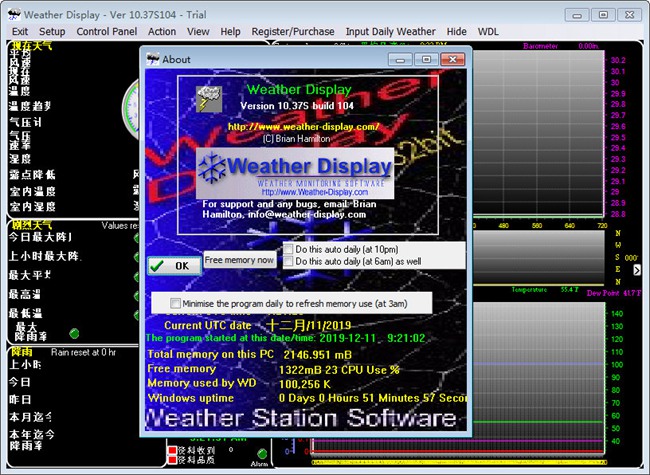
Task: Click the support email info text
Action: click(x=289, y=209)
